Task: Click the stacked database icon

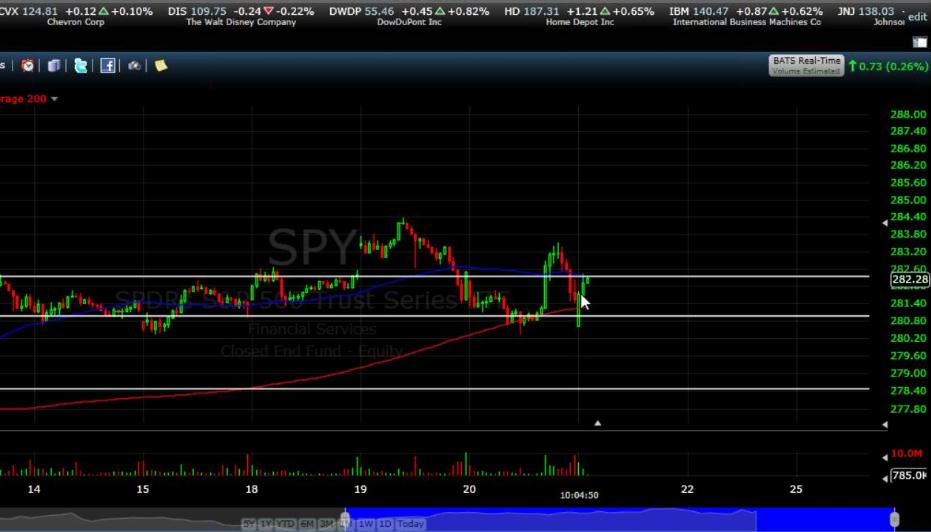Action: (x=54, y=65)
